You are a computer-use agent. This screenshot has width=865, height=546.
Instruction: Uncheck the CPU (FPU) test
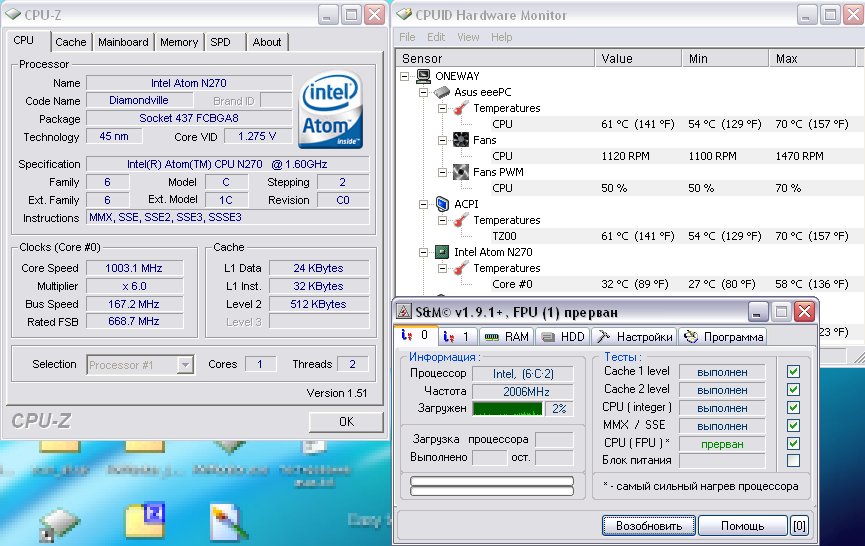click(793, 443)
